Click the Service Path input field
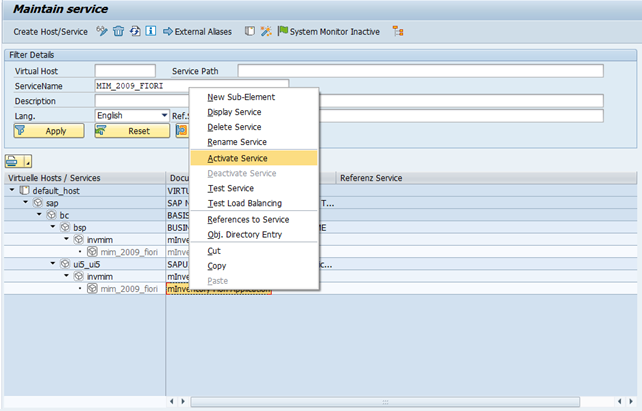Viewport: 642px width, 411px height. click(420, 71)
